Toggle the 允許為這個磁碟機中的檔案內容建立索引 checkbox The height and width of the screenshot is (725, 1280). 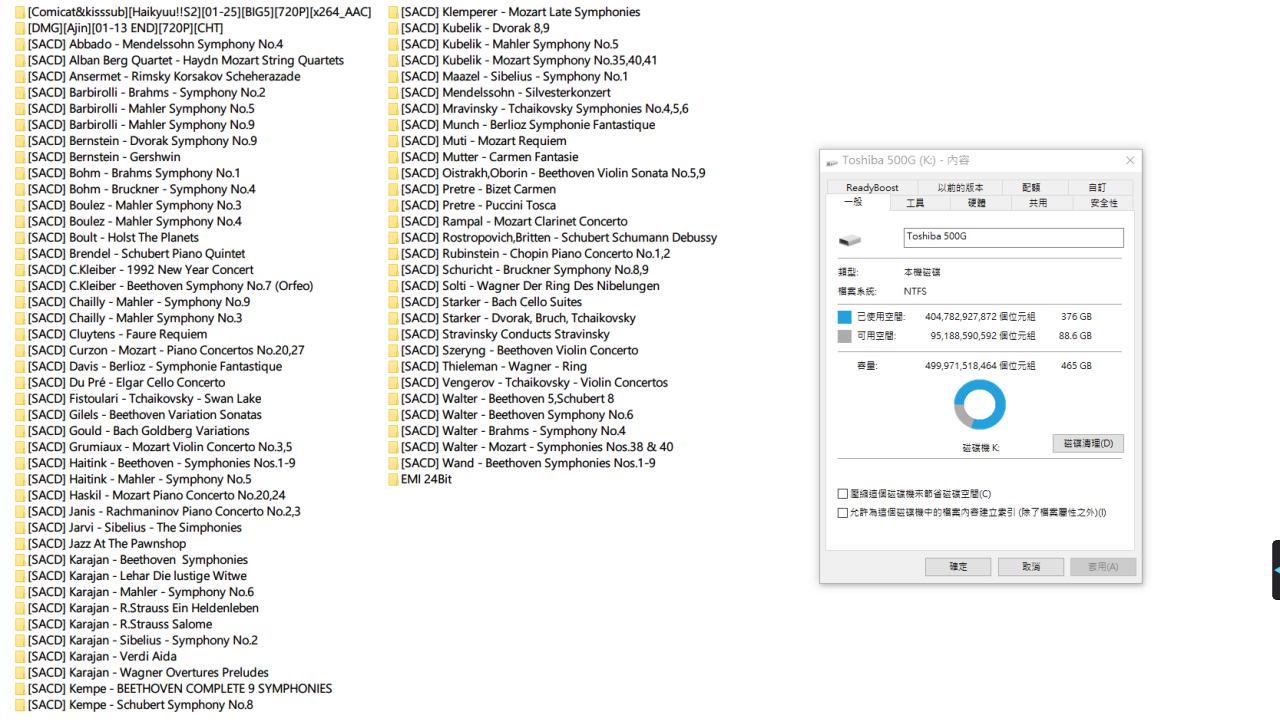[x=843, y=513]
